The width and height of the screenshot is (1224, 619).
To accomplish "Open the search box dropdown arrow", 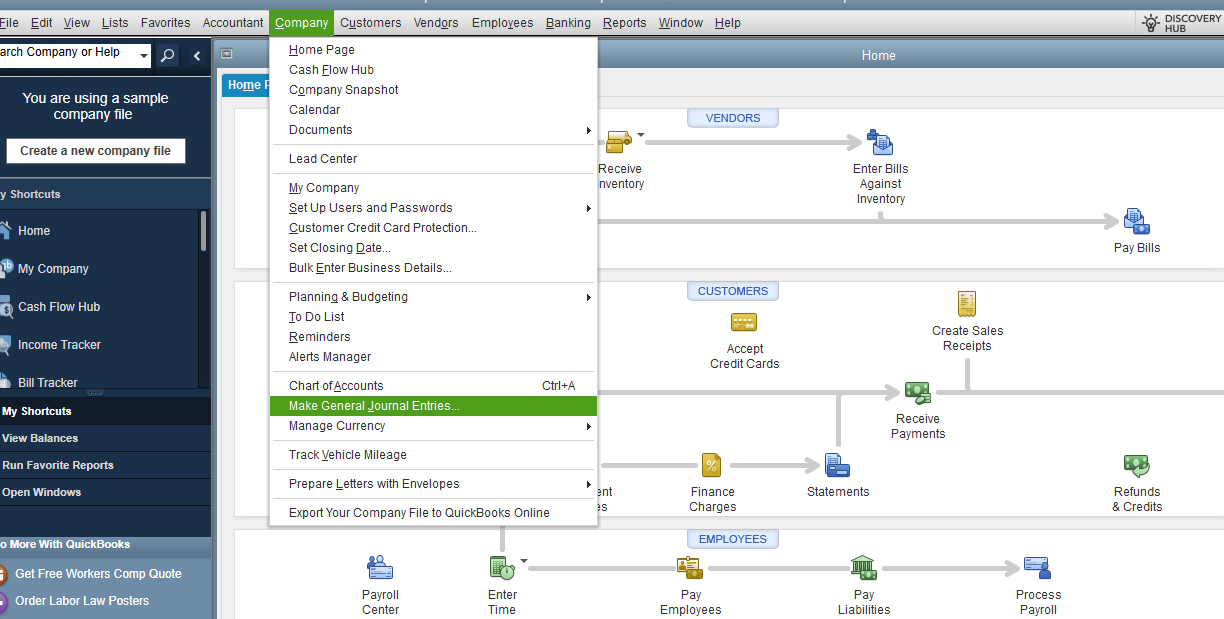I will pos(144,55).
